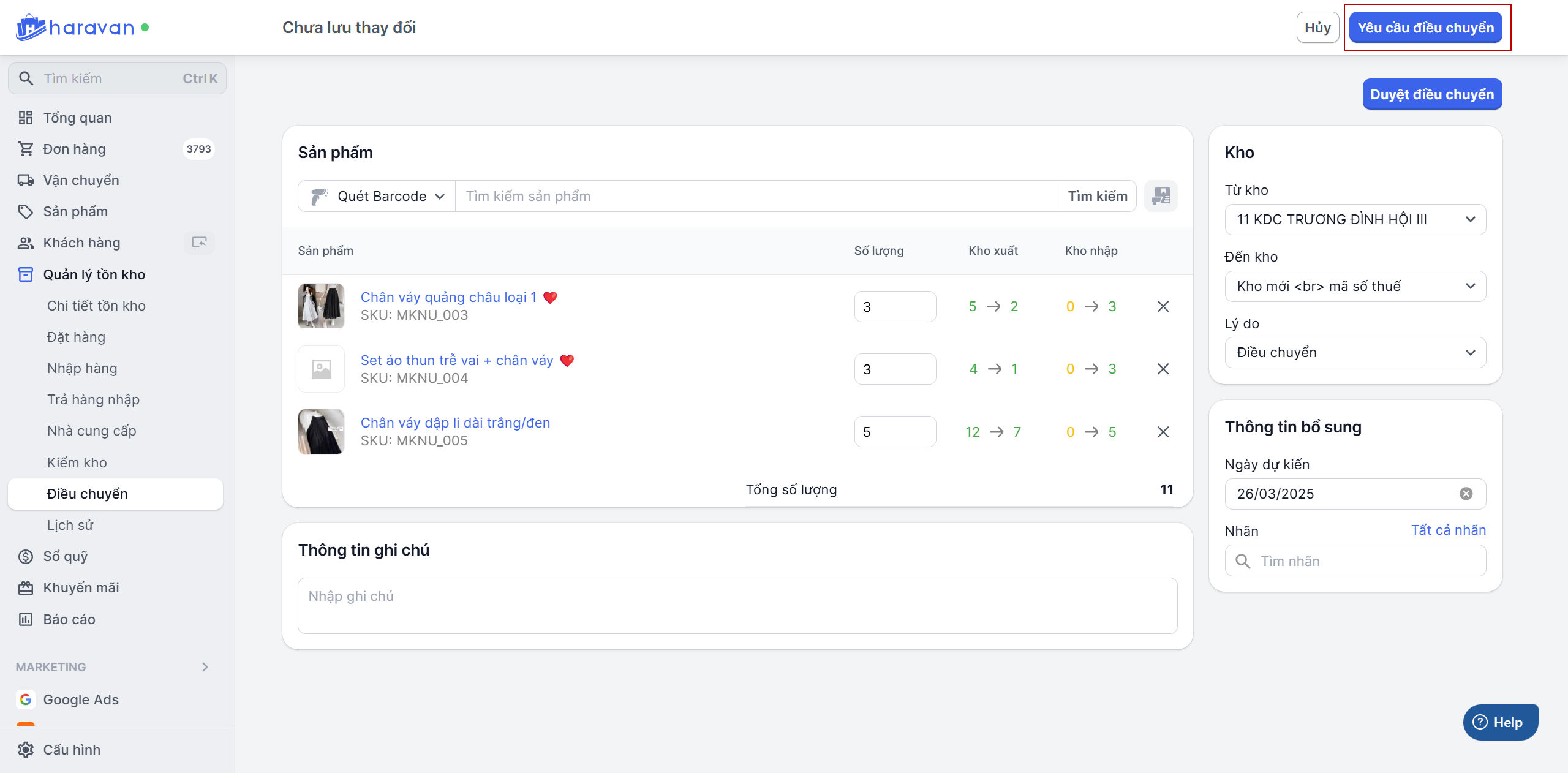Click Yêu cầu điều chuyển button
The width and height of the screenshot is (1568, 773).
pyautogui.click(x=1425, y=28)
